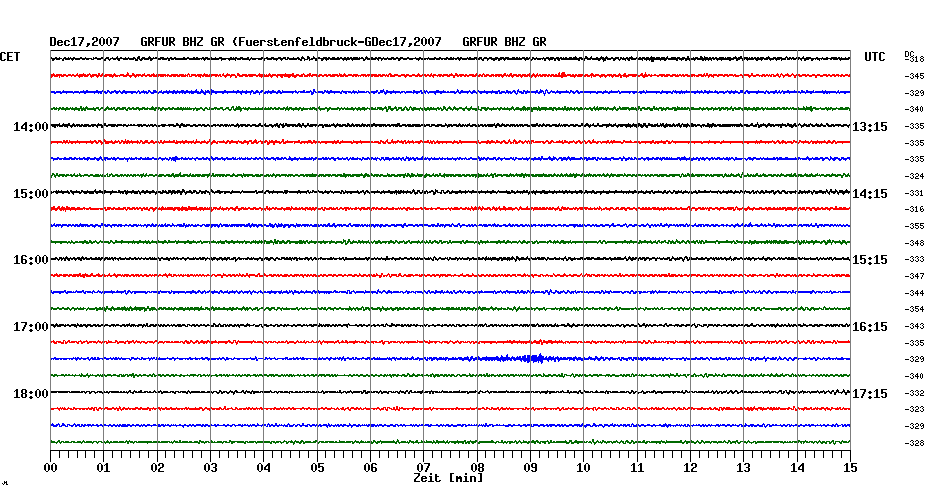Select minute 11 on the time axis
This screenshot has width=930, height=494.
(x=637, y=467)
